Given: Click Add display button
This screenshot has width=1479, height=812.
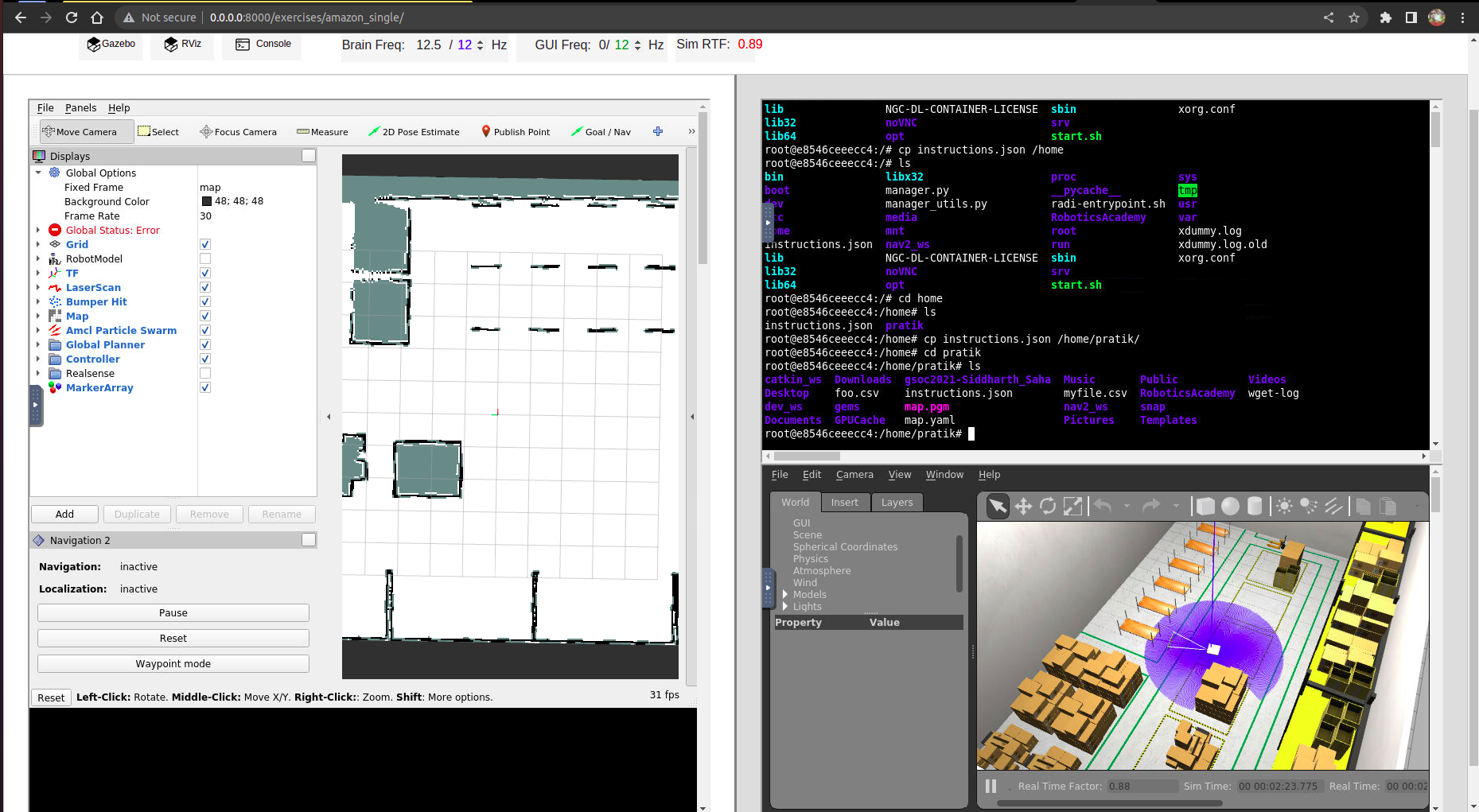Looking at the screenshot, I should [65, 515].
